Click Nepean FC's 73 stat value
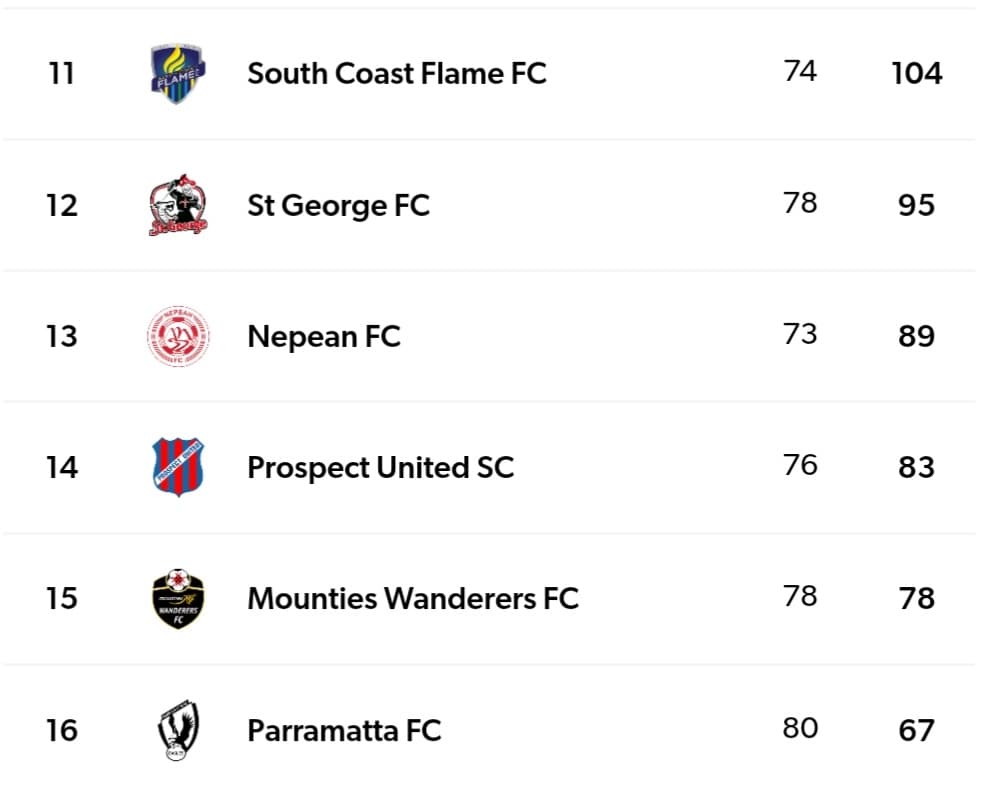 [x=800, y=334]
